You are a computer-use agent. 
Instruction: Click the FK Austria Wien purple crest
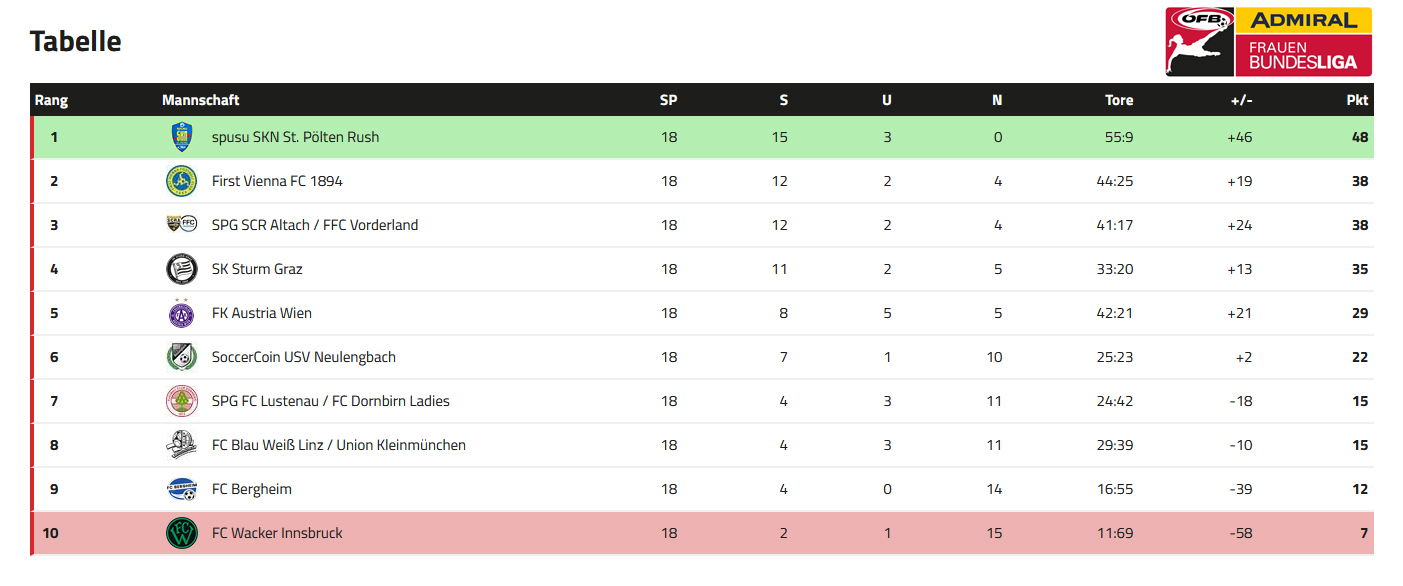pos(181,313)
